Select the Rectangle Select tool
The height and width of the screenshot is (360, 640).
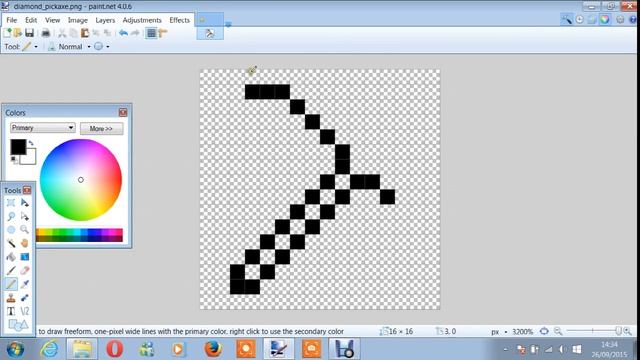11,203
